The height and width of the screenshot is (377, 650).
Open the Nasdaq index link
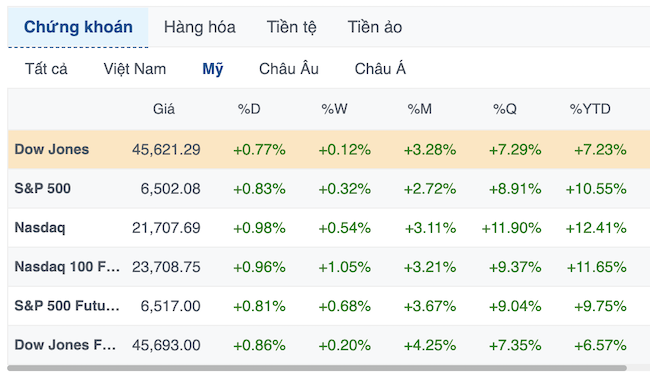(x=40, y=228)
